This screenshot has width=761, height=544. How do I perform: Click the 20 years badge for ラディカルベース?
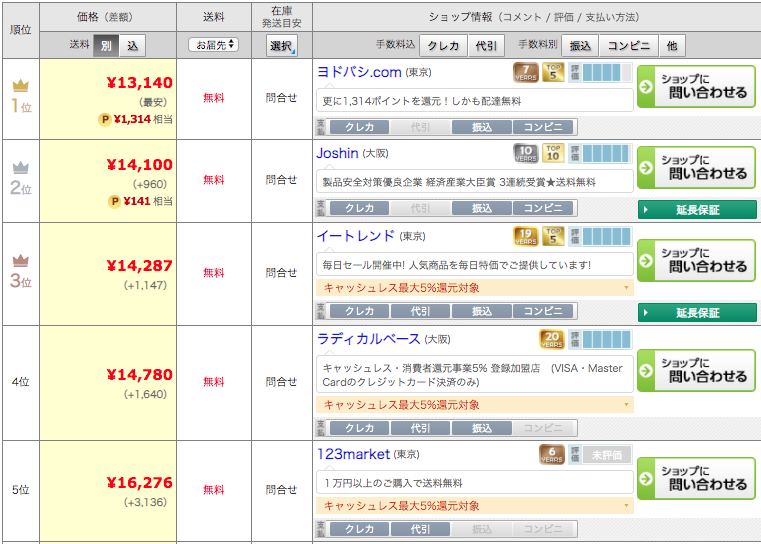pos(552,339)
